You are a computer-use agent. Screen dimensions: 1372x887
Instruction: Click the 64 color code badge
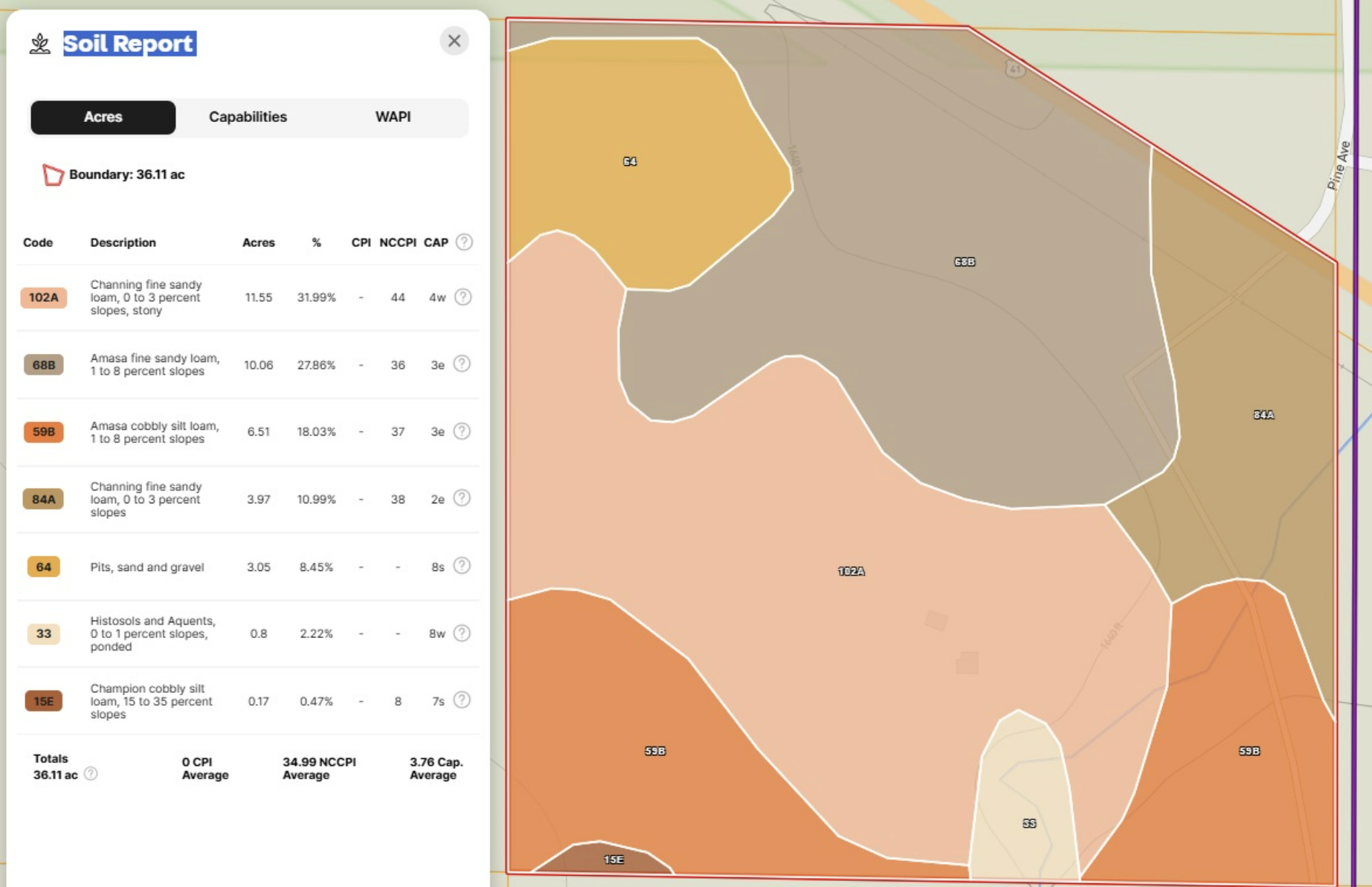click(43, 567)
